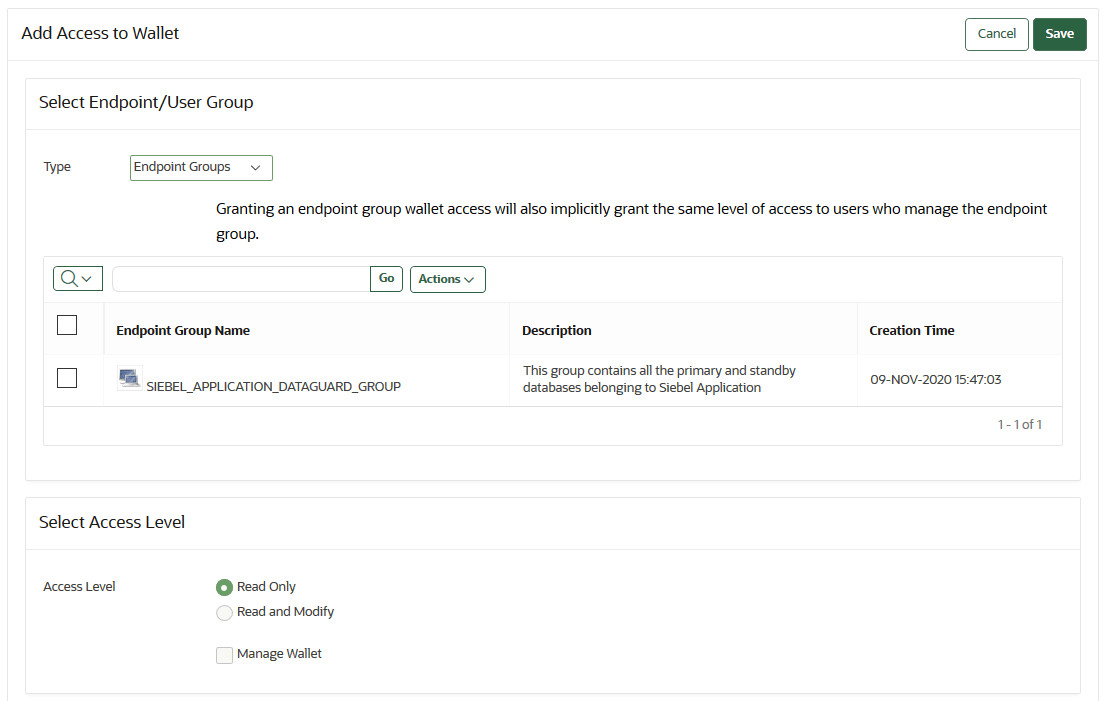Screen dimensions: 1106x701
Task: Open the Type dropdown showing Endpoint Groups
Action: pyautogui.click(x=200, y=167)
